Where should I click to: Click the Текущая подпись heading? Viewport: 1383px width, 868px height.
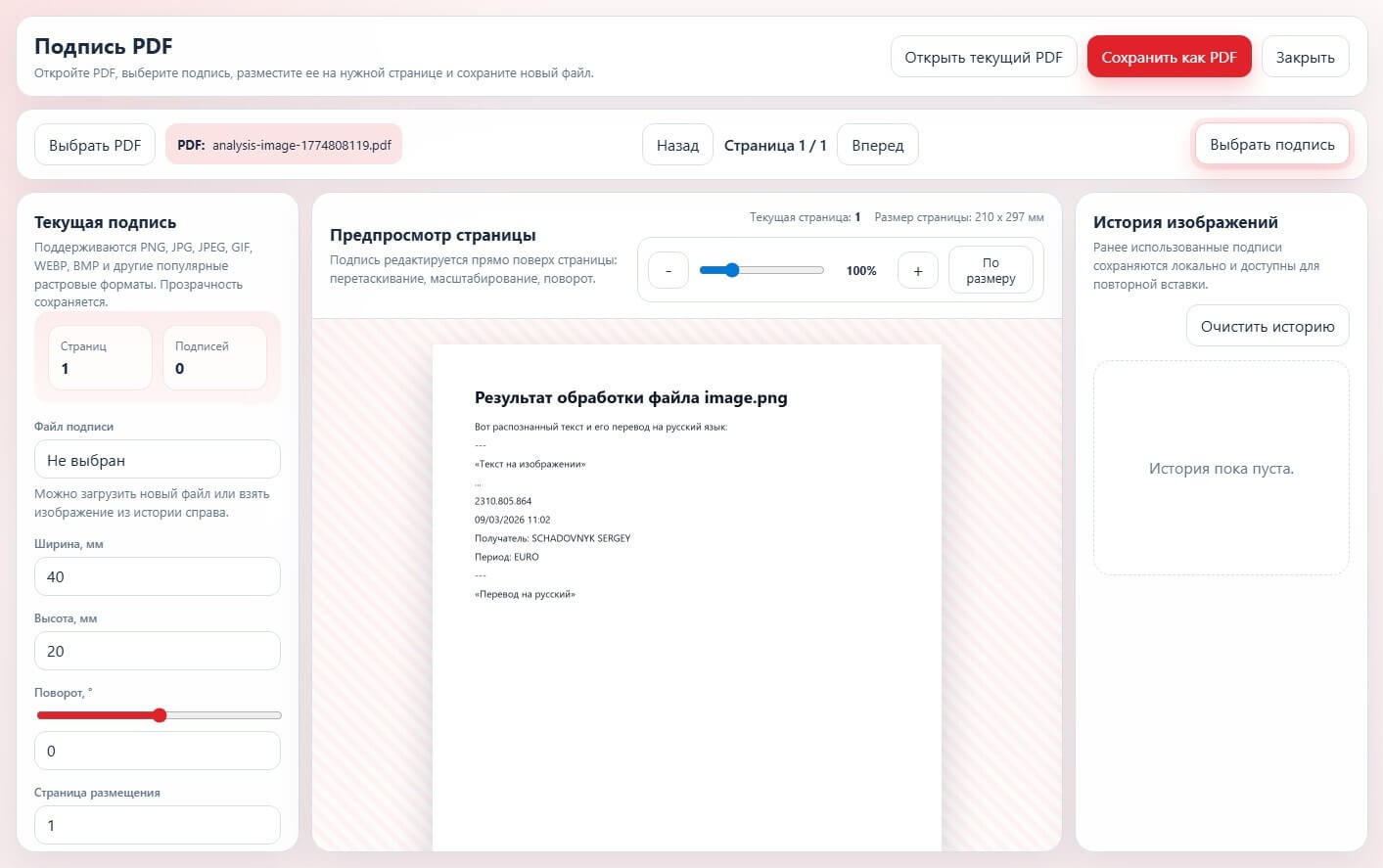pyautogui.click(x=106, y=222)
